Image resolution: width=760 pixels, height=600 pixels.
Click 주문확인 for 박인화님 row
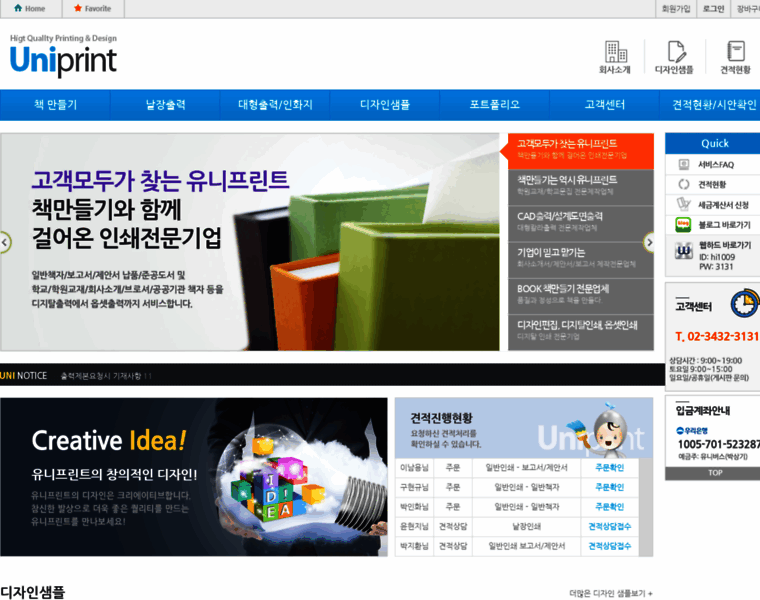609,507
